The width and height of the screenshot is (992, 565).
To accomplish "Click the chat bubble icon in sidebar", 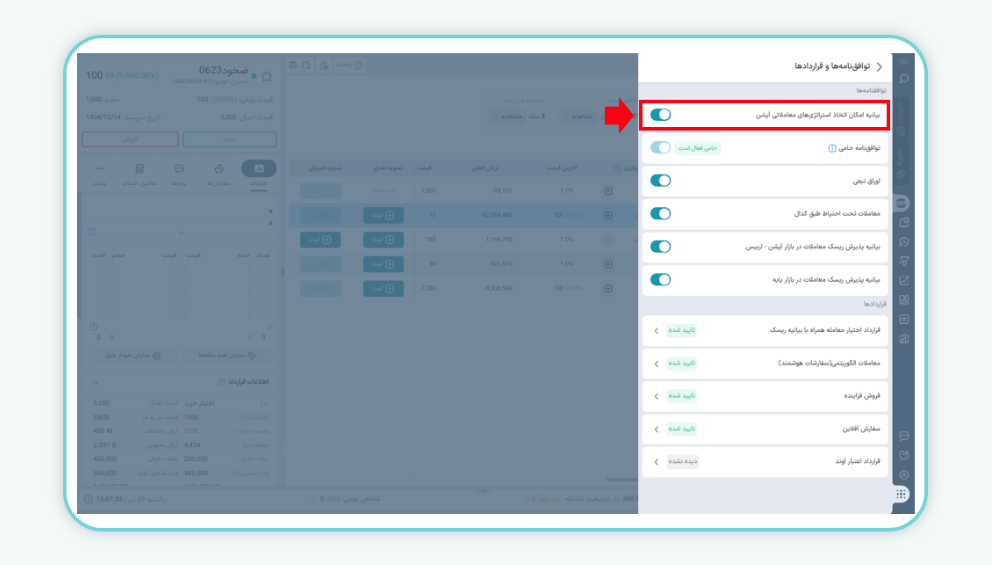I will click(x=904, y=436).
